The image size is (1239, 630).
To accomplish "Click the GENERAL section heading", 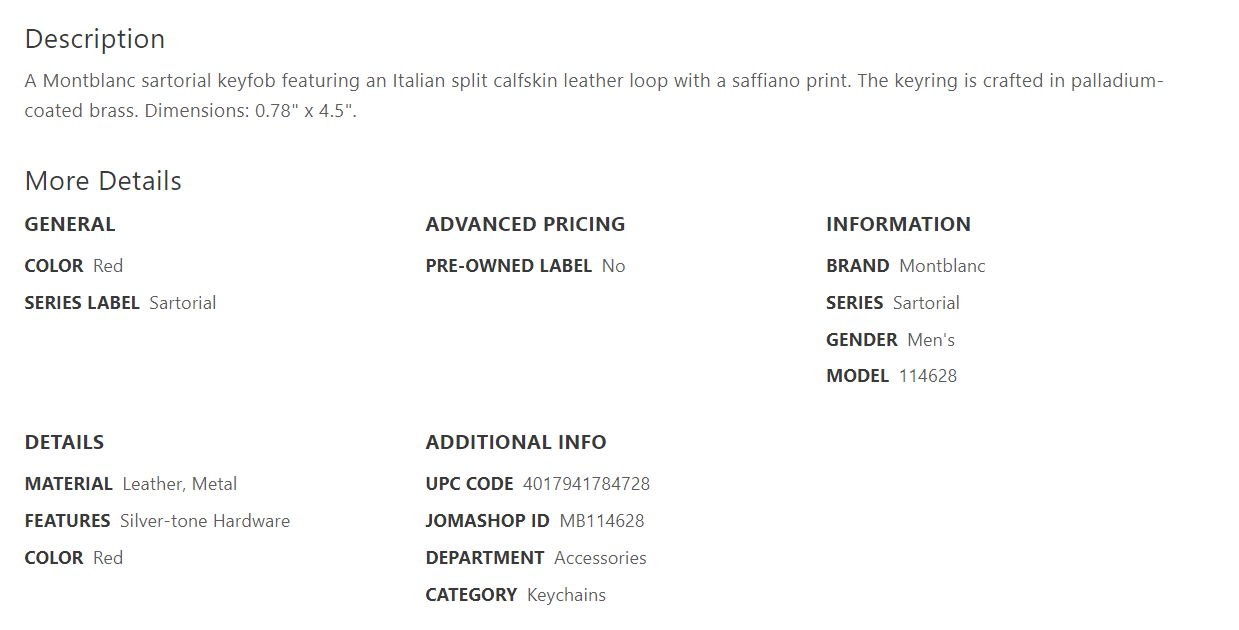I will [70, 224].
